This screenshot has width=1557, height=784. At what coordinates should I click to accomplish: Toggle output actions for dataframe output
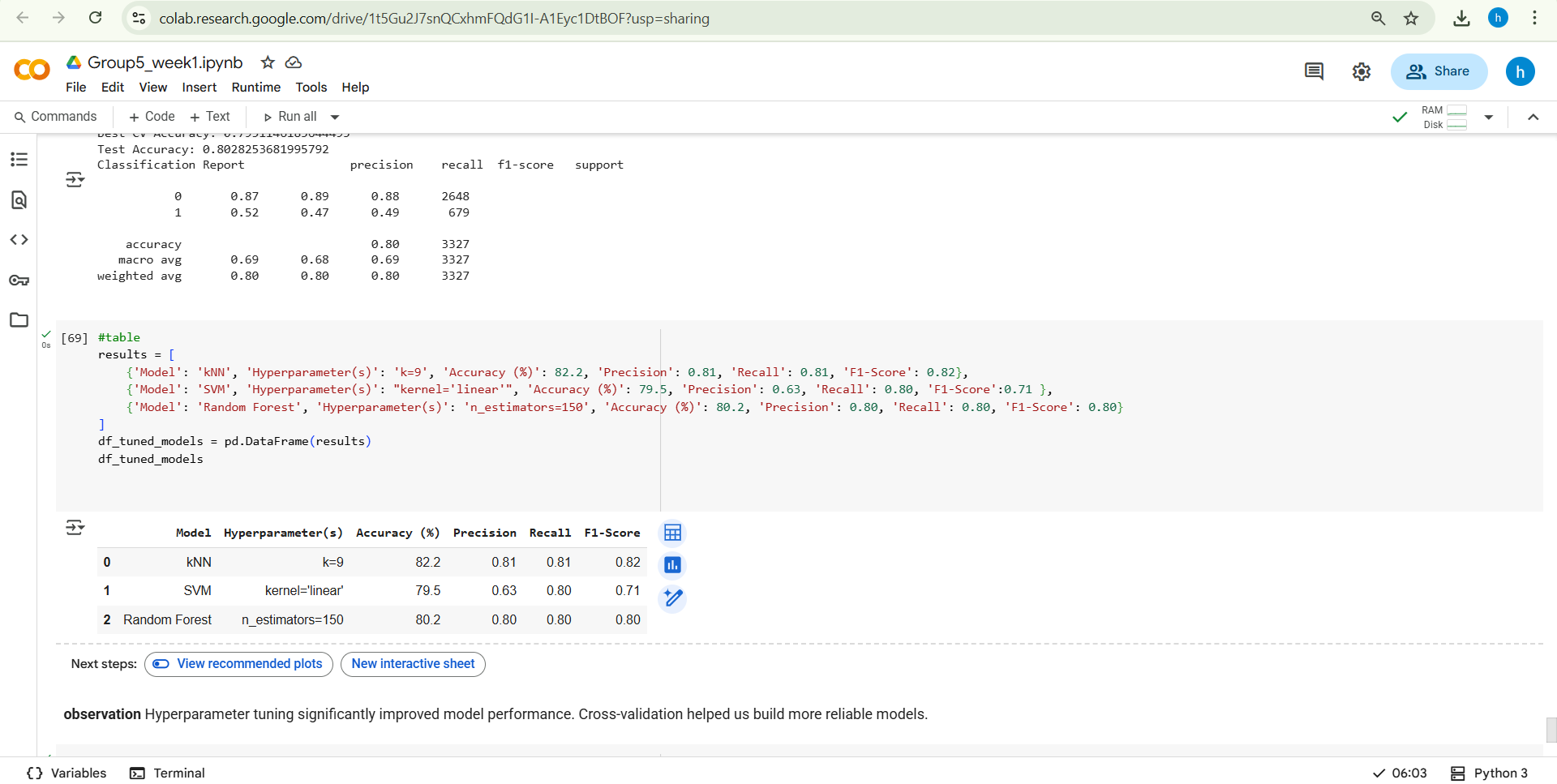click(75, 528)
